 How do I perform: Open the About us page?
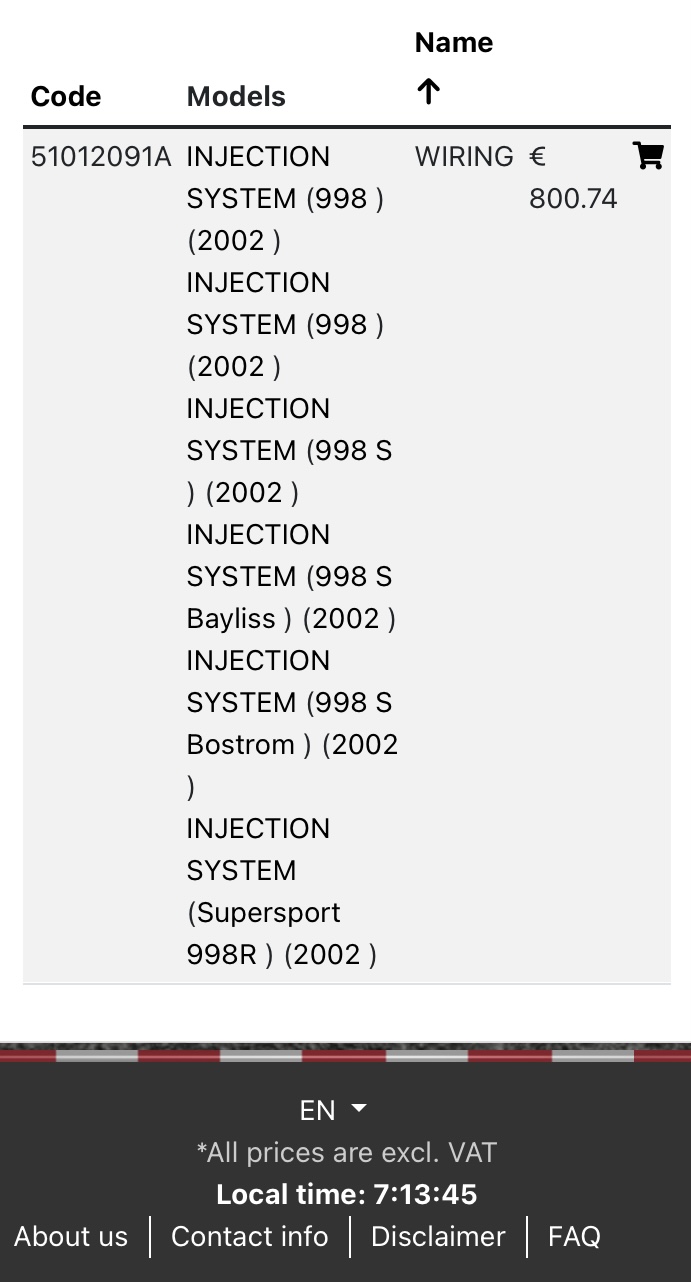71,1237
